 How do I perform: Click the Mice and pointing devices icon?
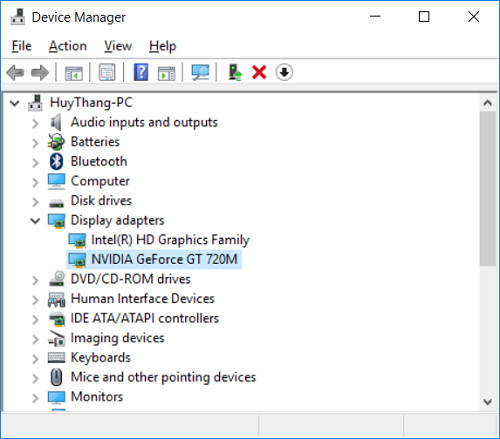pos(56,377)
